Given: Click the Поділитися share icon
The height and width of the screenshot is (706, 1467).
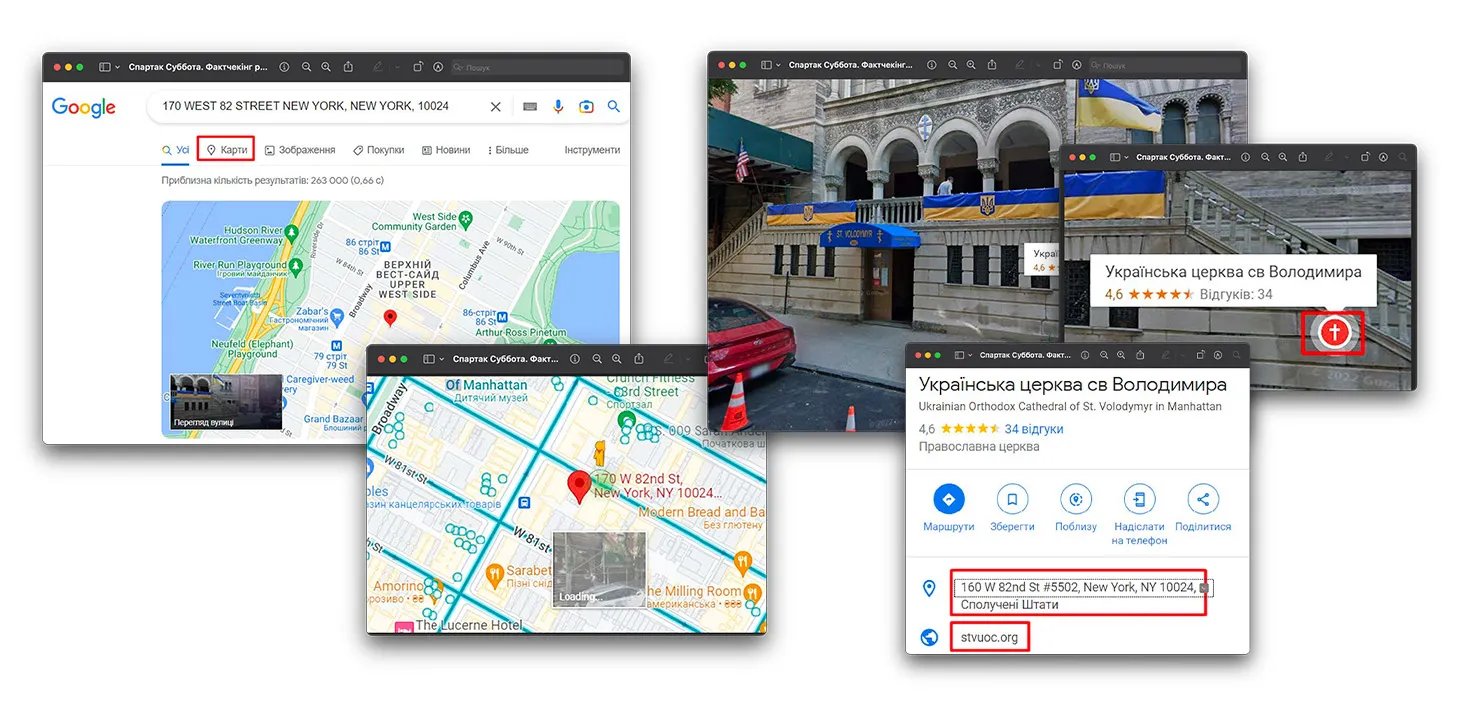Looking at the screenshot, I should coord(1202,499).
